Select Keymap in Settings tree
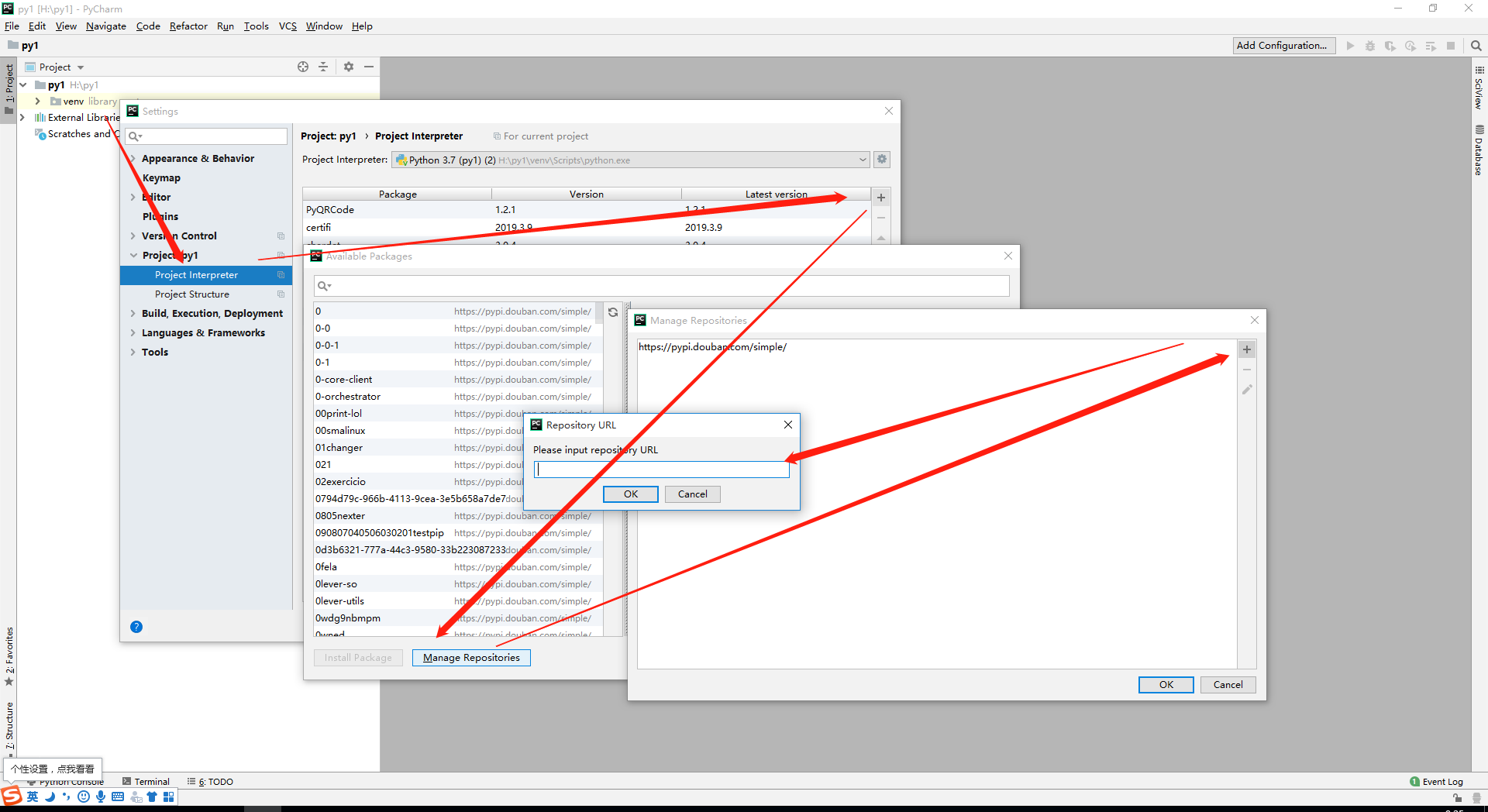The image size is (1488, 812). pyautogui.click(x=161, y=178)
